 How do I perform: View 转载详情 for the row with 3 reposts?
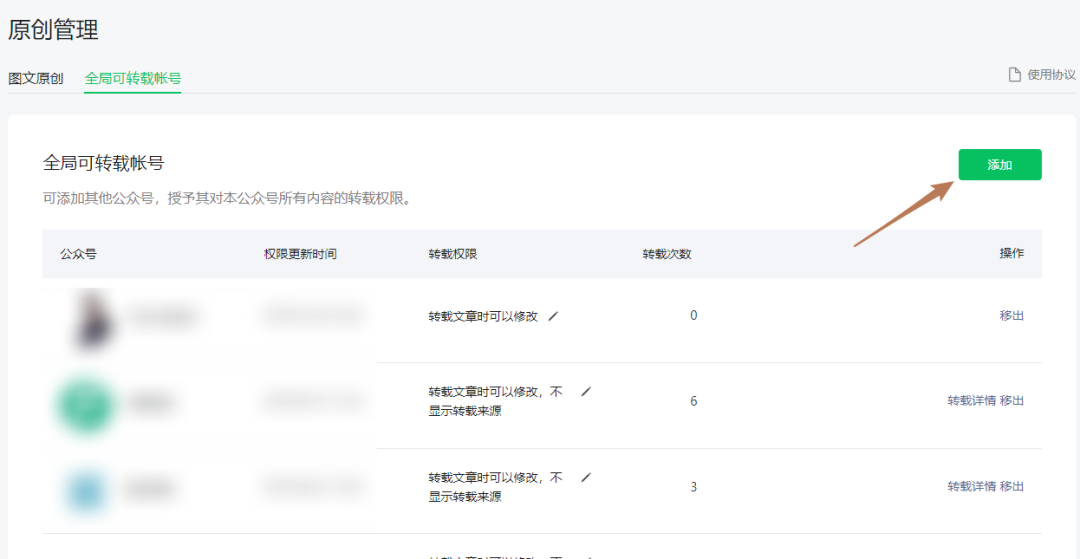click(x=971, y=487)
